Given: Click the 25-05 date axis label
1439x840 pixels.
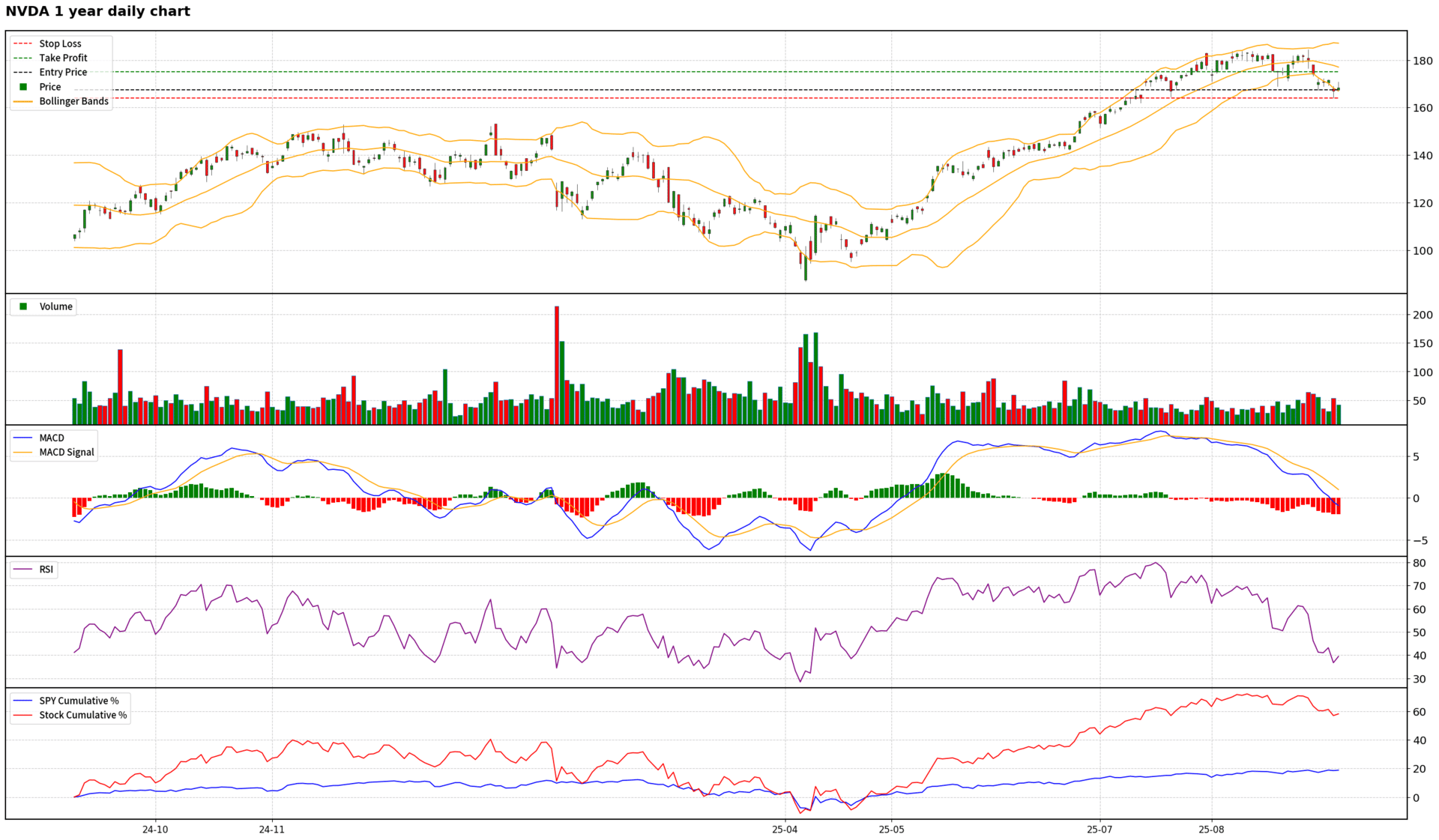Looking at the screenshot, I should 891,830.
